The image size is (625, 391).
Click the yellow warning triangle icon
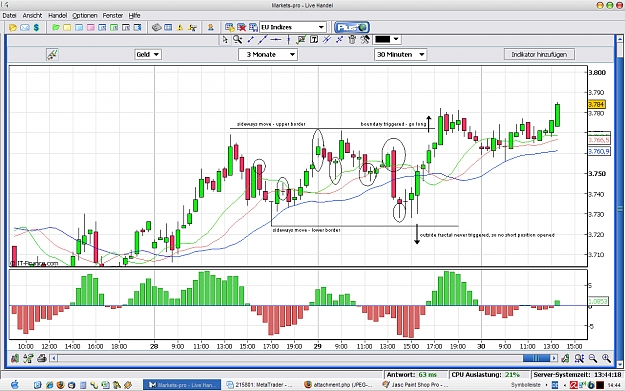click(180, 28)
